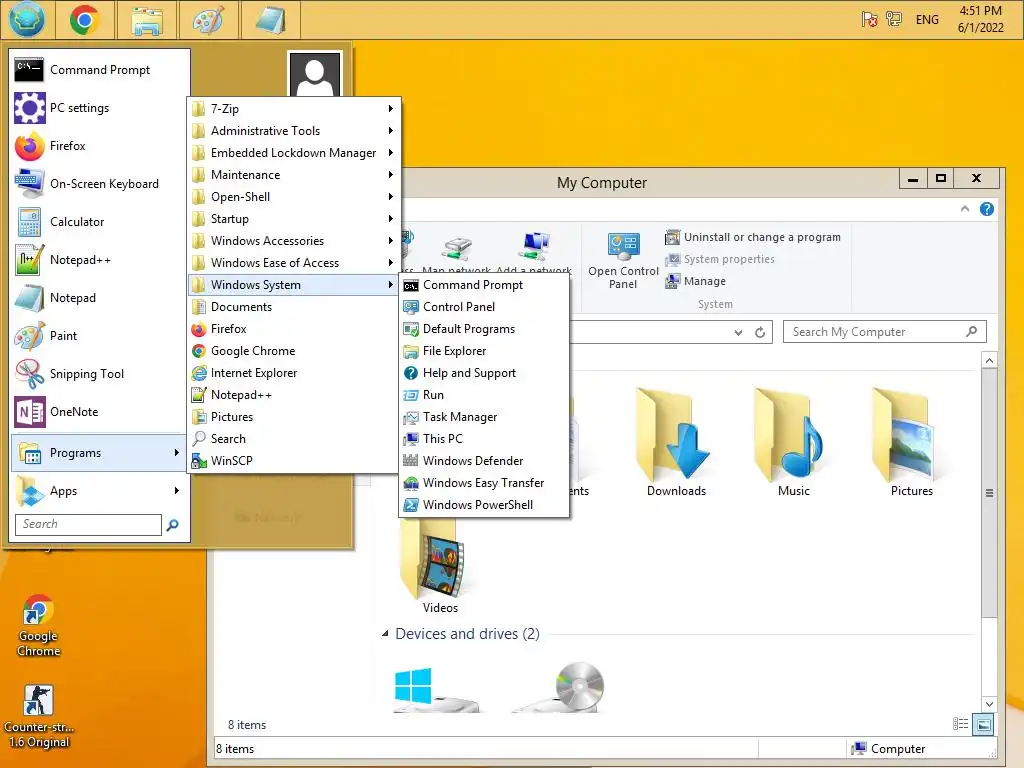Launch Snipping Tool

coord(99,374)
